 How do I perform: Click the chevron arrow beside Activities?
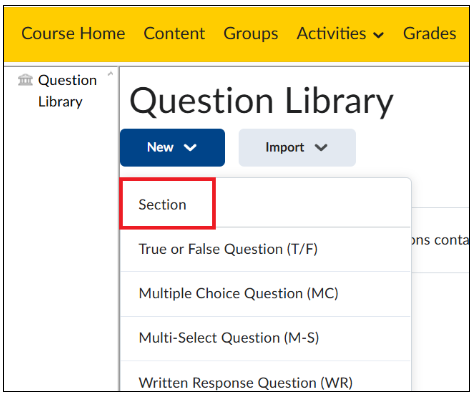[x=378, y=35]
